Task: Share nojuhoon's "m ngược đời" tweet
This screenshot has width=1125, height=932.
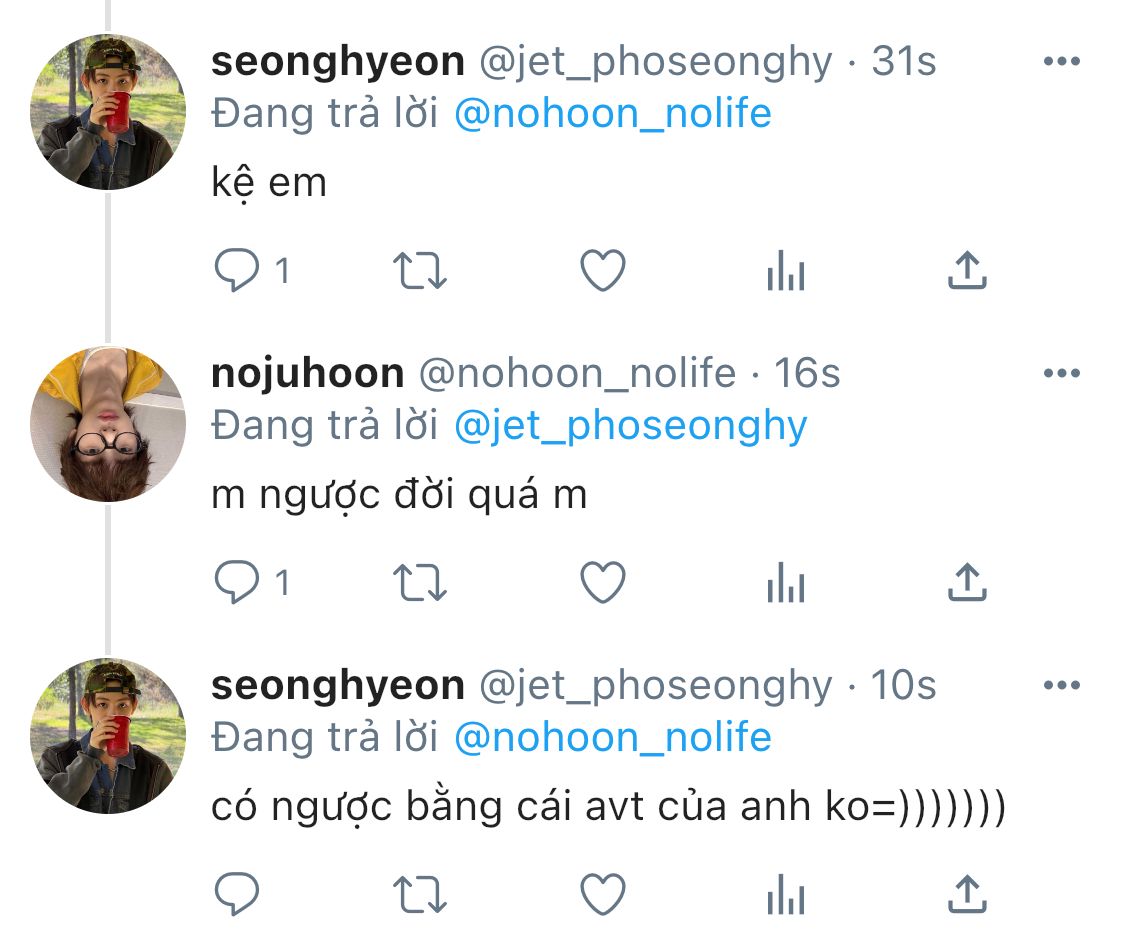Action: click(x=967, y=582)
